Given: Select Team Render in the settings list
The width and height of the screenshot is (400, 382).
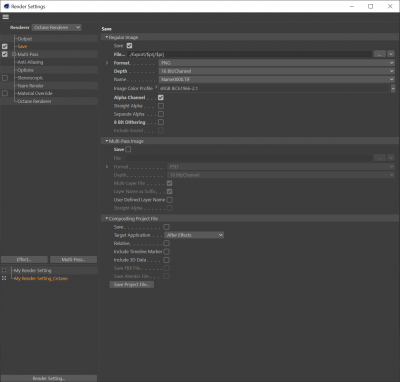Looking at the screenshot, I should coord(30,86).
